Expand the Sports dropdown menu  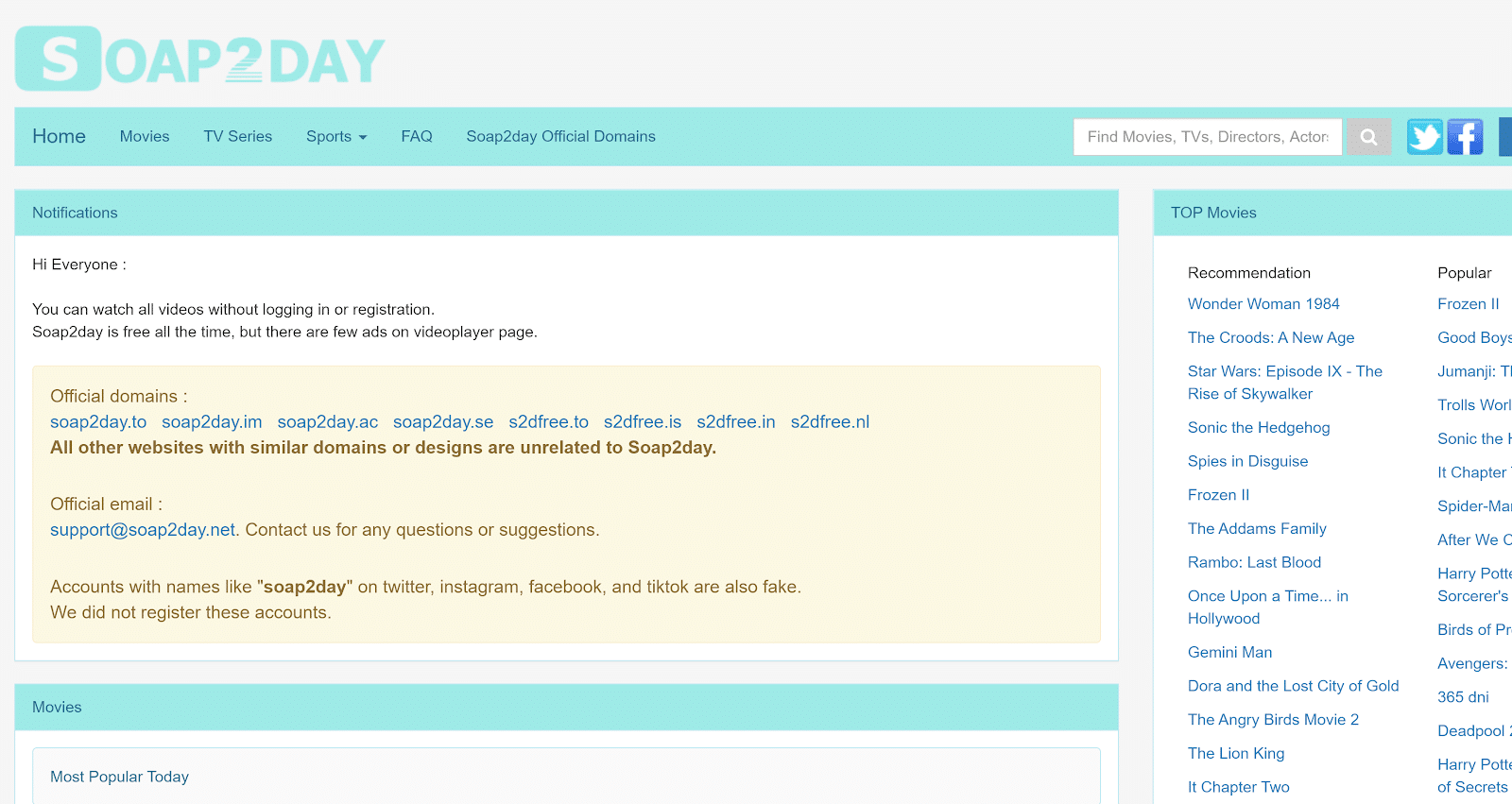(x=336, y=136)
